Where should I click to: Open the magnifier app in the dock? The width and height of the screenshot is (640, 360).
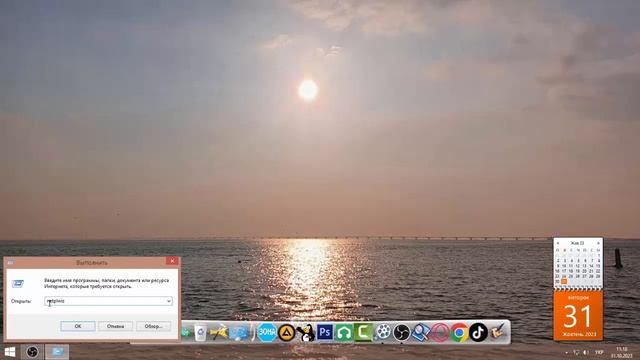(421, 332)
